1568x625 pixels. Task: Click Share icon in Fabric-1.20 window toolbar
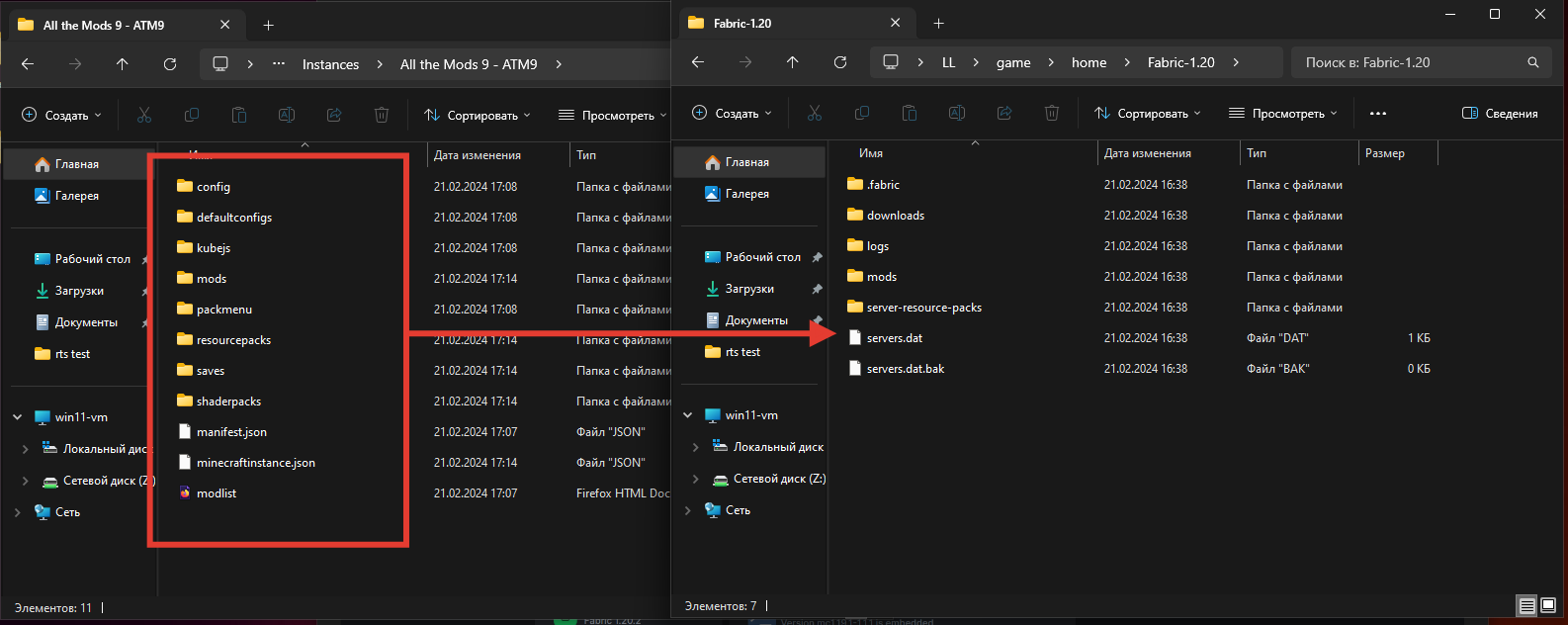coord(1004,114)
